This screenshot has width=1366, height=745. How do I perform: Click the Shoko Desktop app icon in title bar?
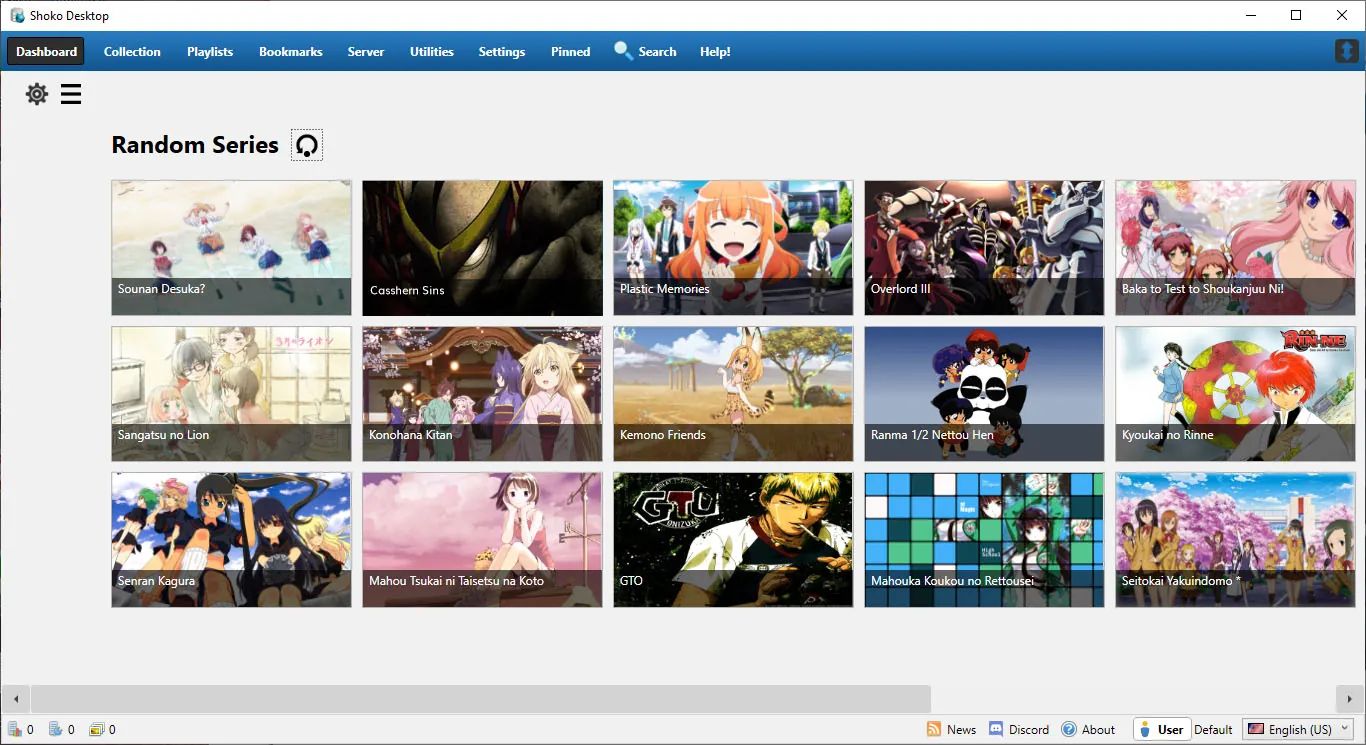pos(17,15)
